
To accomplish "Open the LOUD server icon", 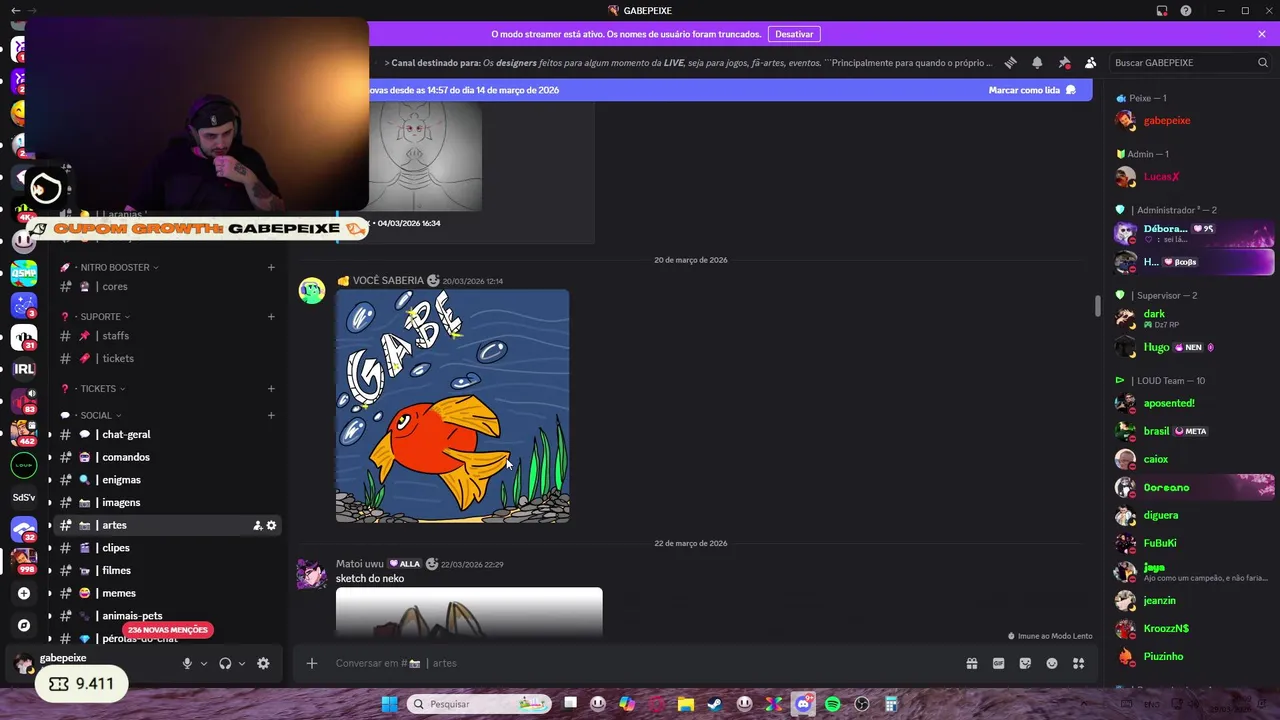I will pos(24,465).
